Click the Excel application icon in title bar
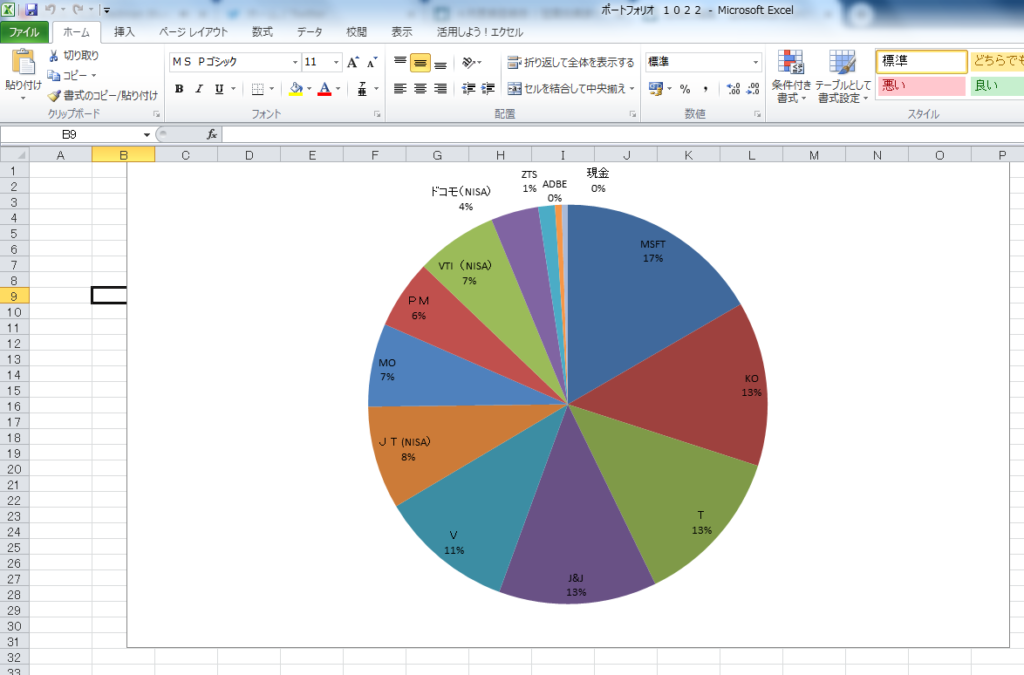Image resolution: width=1024 pixels, height=675 pixels. click(8, 10)
